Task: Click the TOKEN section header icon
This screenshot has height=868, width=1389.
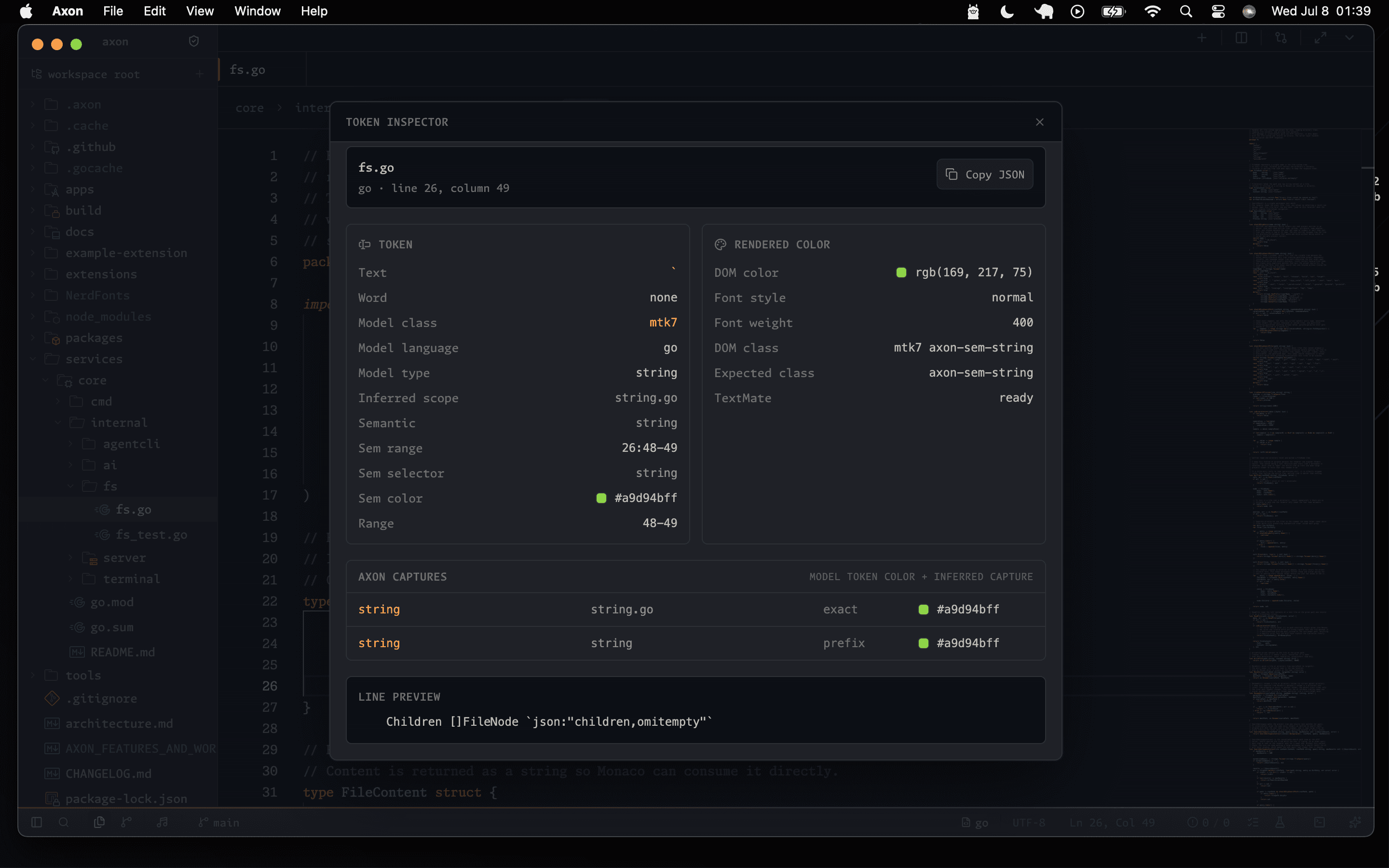Action: point(365,244)
